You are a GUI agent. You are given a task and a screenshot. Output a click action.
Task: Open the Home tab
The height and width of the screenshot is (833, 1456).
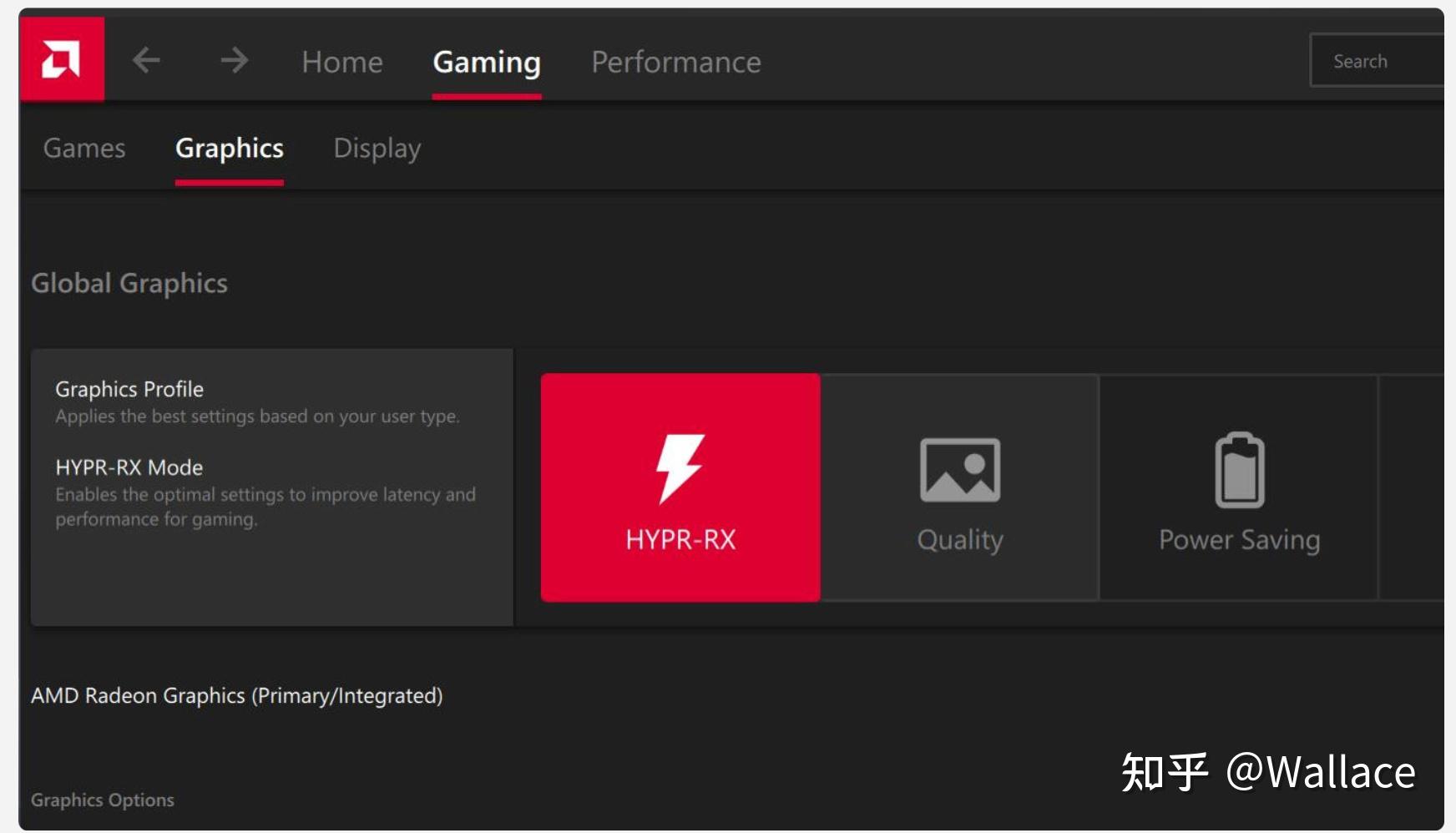(x=342, y=62)
